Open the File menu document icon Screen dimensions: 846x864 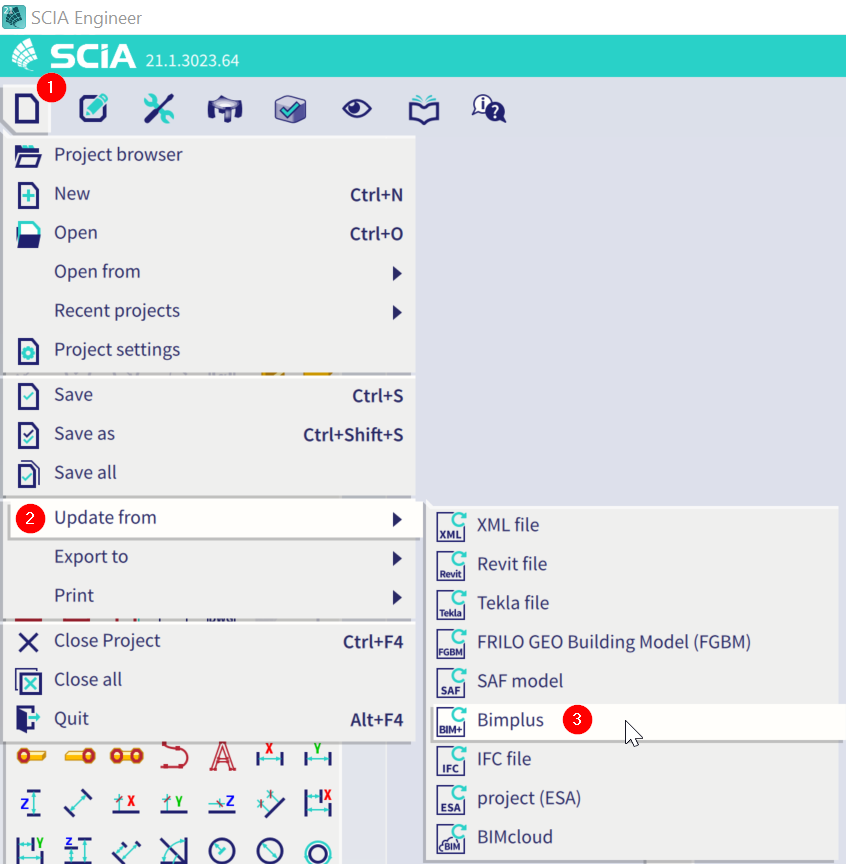point(27,108)
